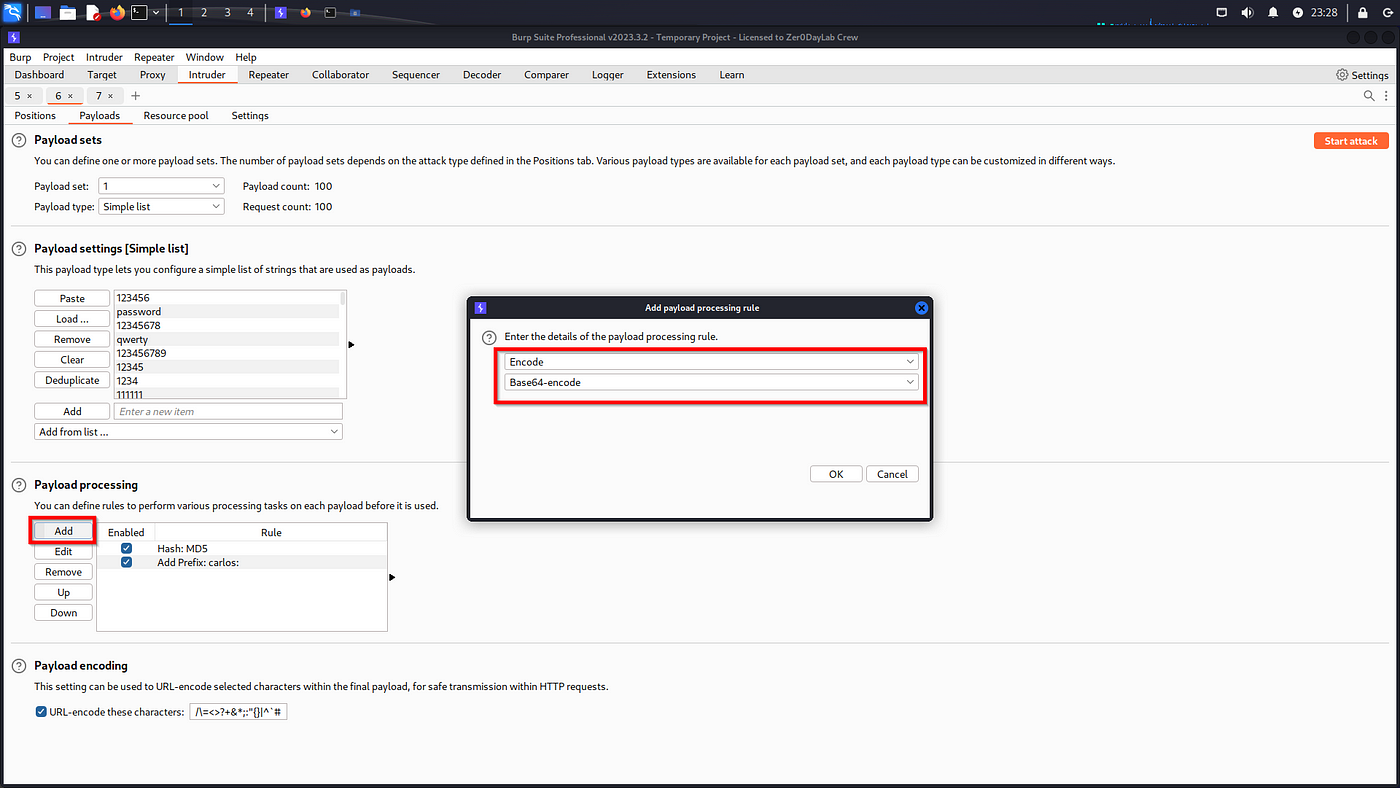
Task: Expand the terminal launcher dropdown arrow
Action: point(156,13)
